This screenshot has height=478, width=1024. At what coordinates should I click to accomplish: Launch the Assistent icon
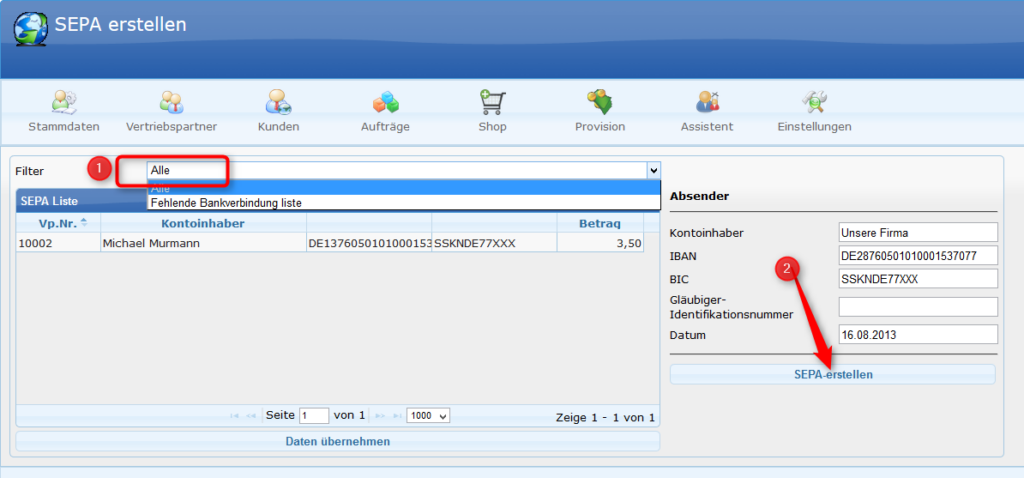[x=707, y=103]
